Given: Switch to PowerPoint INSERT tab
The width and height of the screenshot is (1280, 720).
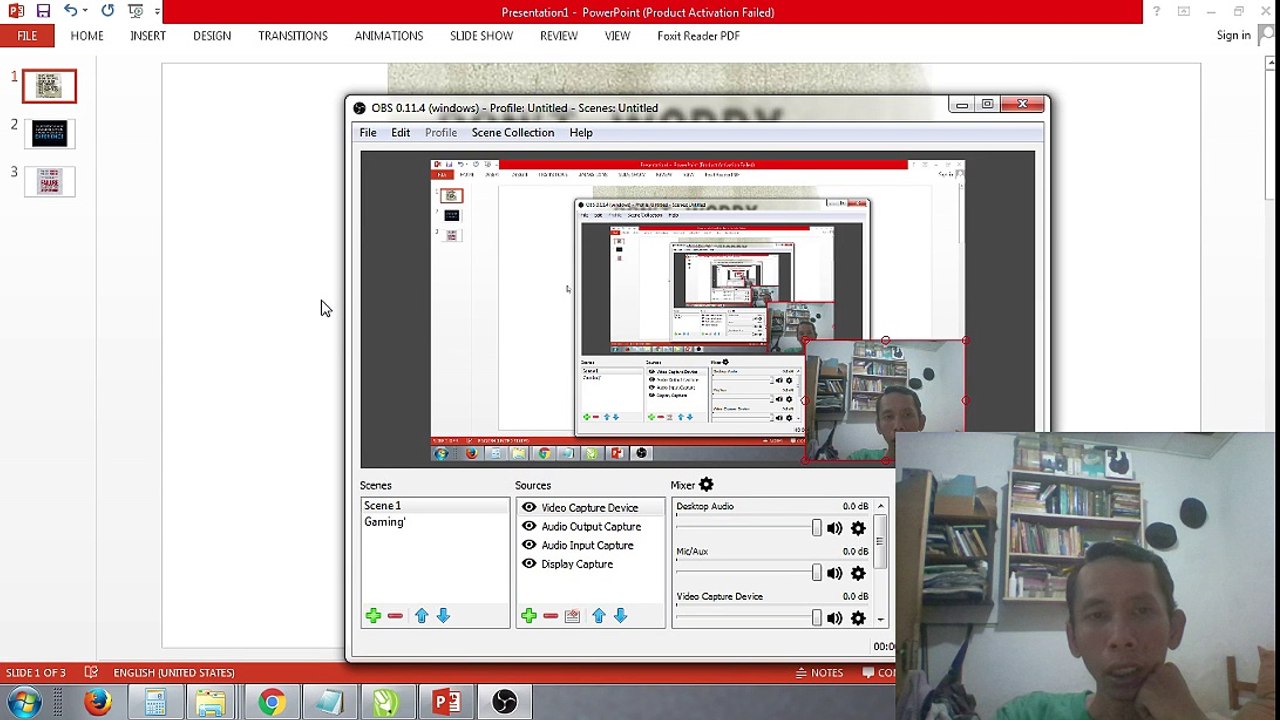Looking at the screenshot, I should pos(148,36).
